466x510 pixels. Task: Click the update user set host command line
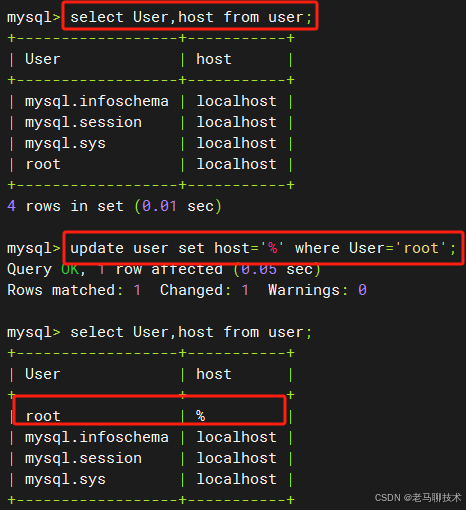(263, 248)
